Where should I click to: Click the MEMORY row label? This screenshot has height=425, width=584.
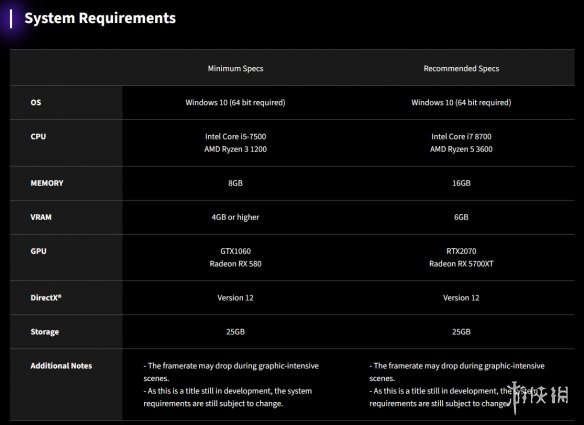[x=47, y=183]
